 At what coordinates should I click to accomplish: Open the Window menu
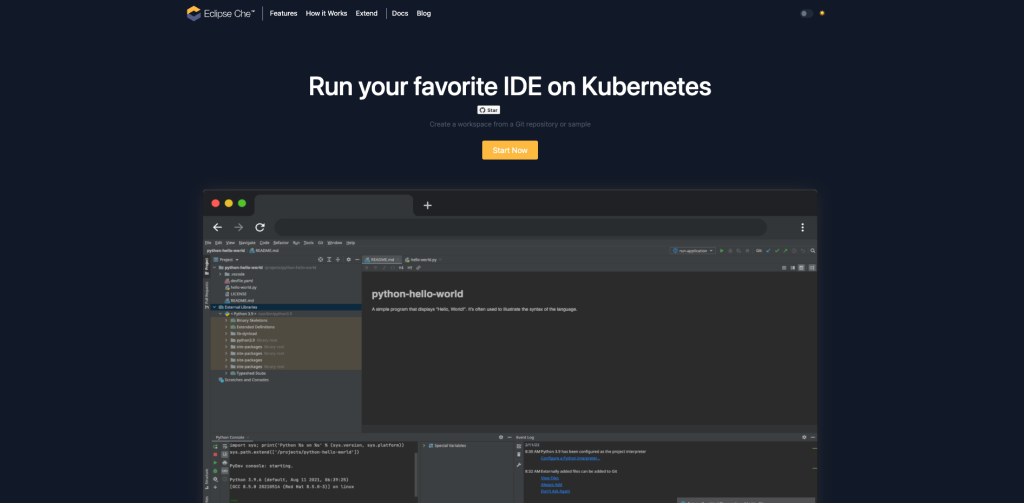[x=334, y=242]
